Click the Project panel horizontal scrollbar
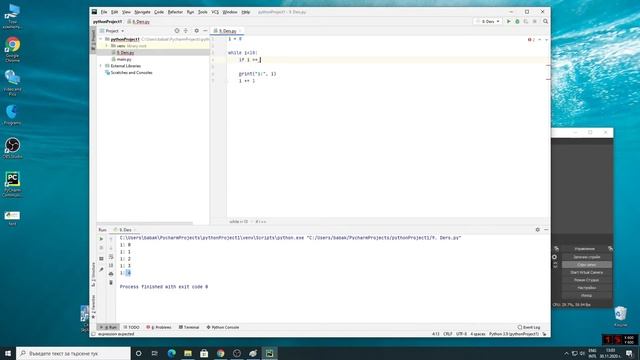The width and height of the screenshot is (640, 360). [x=144, y=223]
